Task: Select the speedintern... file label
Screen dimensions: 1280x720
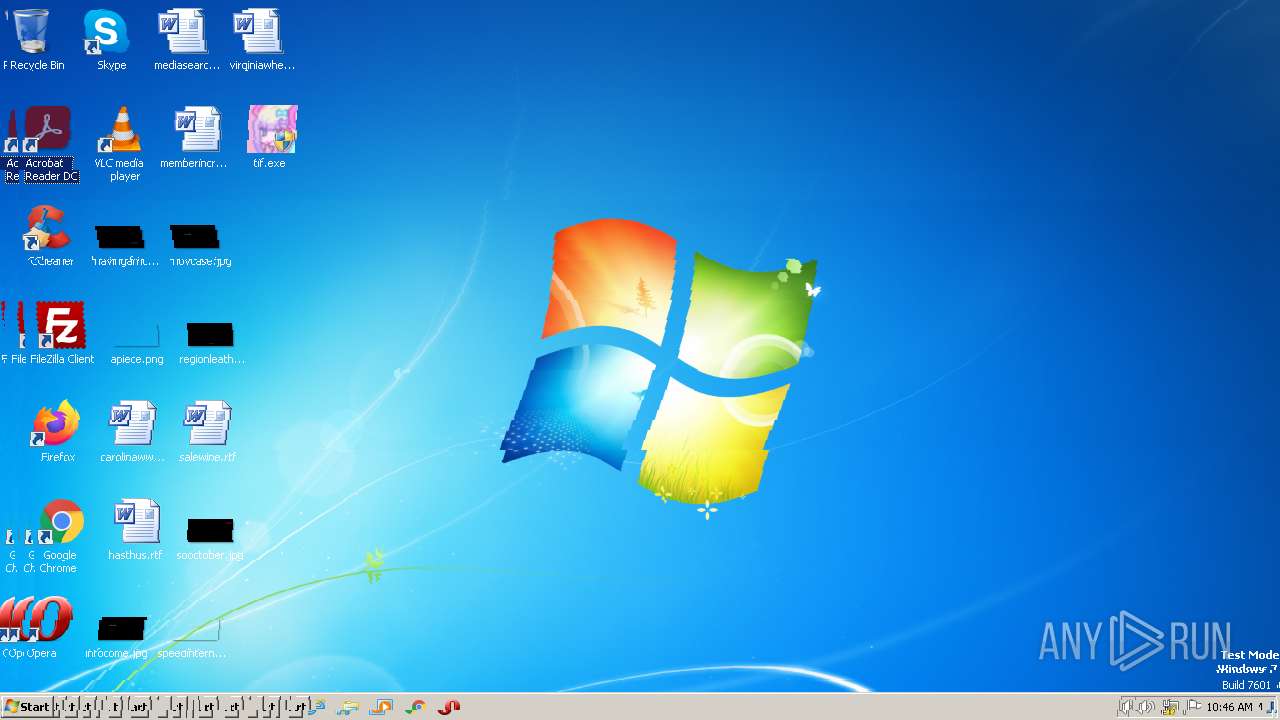Action: coord(192,653)
